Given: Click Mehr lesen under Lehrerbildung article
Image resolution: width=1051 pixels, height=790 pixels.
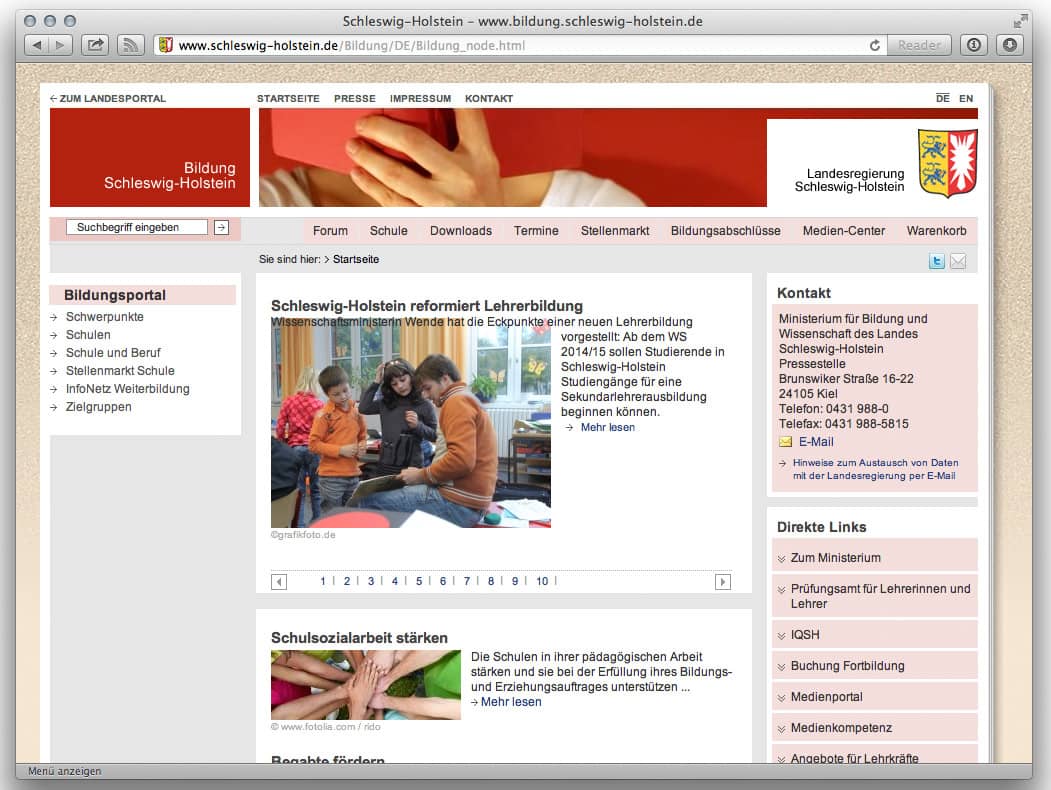Looking at the screenshot, I should [607, 428].
